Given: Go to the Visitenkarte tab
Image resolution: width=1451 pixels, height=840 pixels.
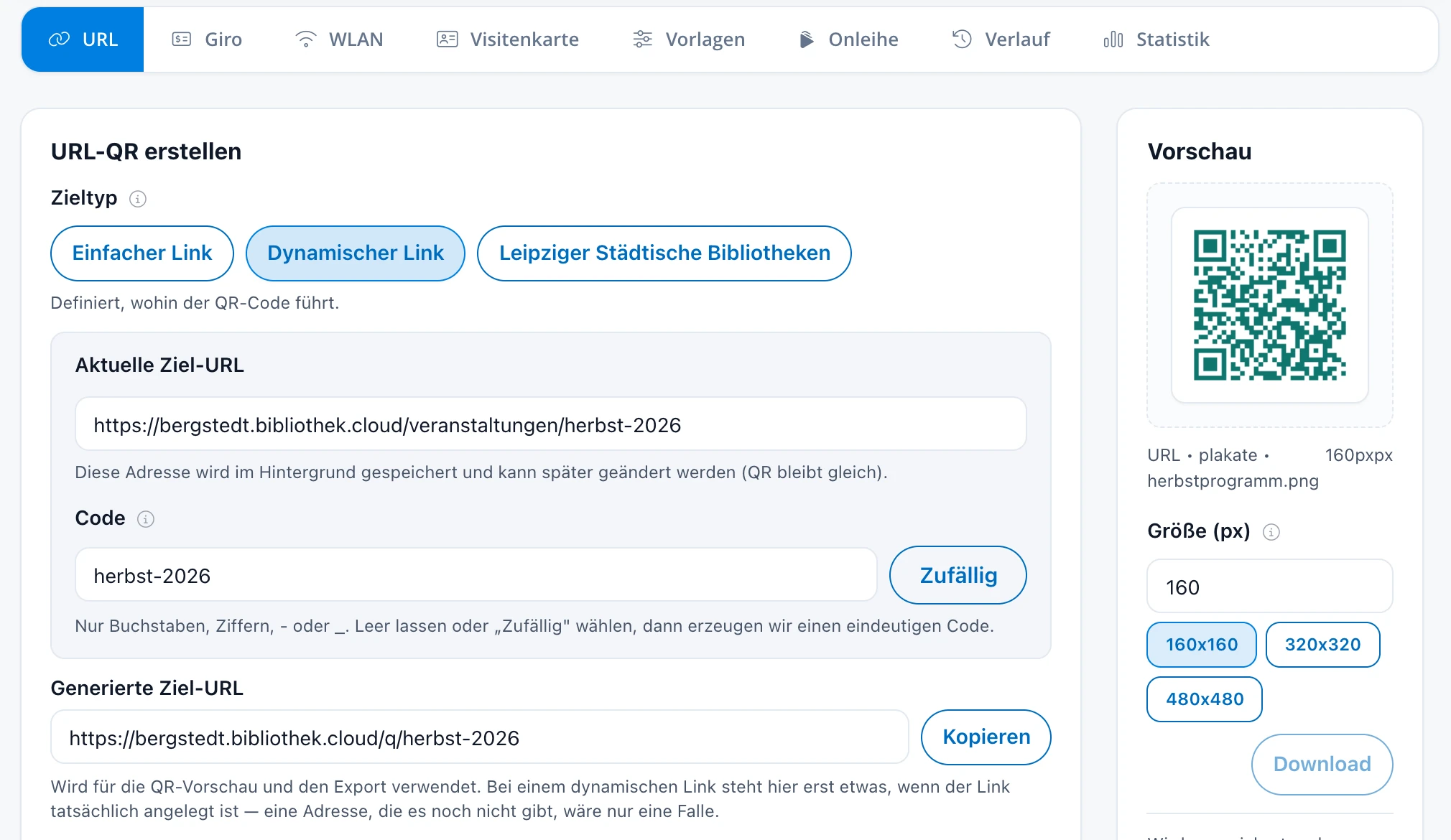Looking at the screenshot, I should pyautogui.click(x=508, y=39).
